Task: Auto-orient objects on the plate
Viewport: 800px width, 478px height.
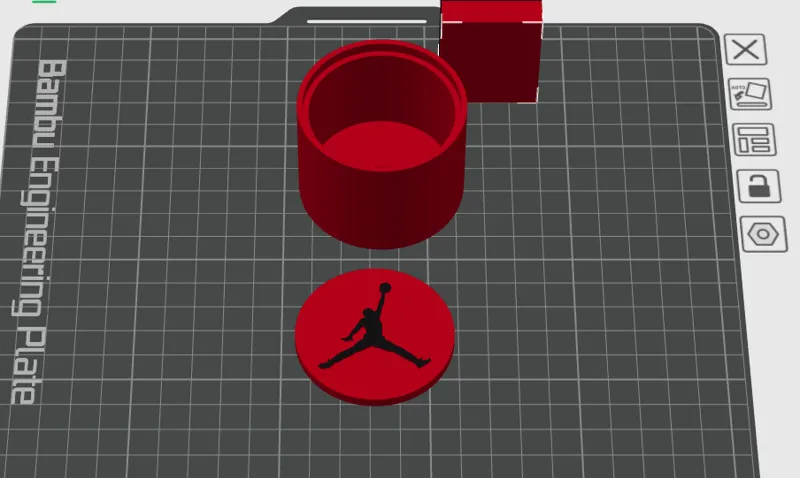Action: click(x=750, y=94)
